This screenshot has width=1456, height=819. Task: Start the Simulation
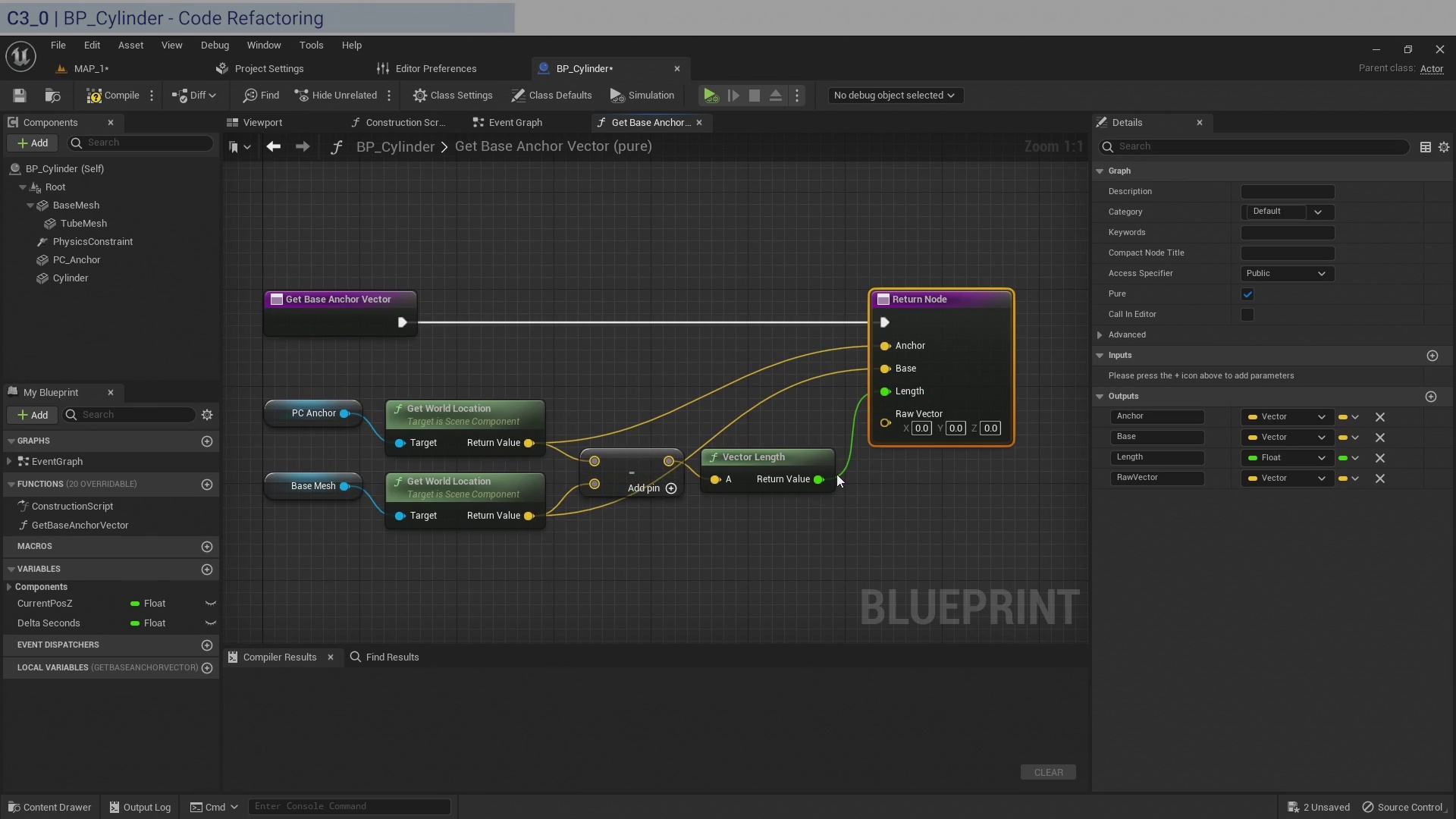pyautogui.click(x=642, y=96)
